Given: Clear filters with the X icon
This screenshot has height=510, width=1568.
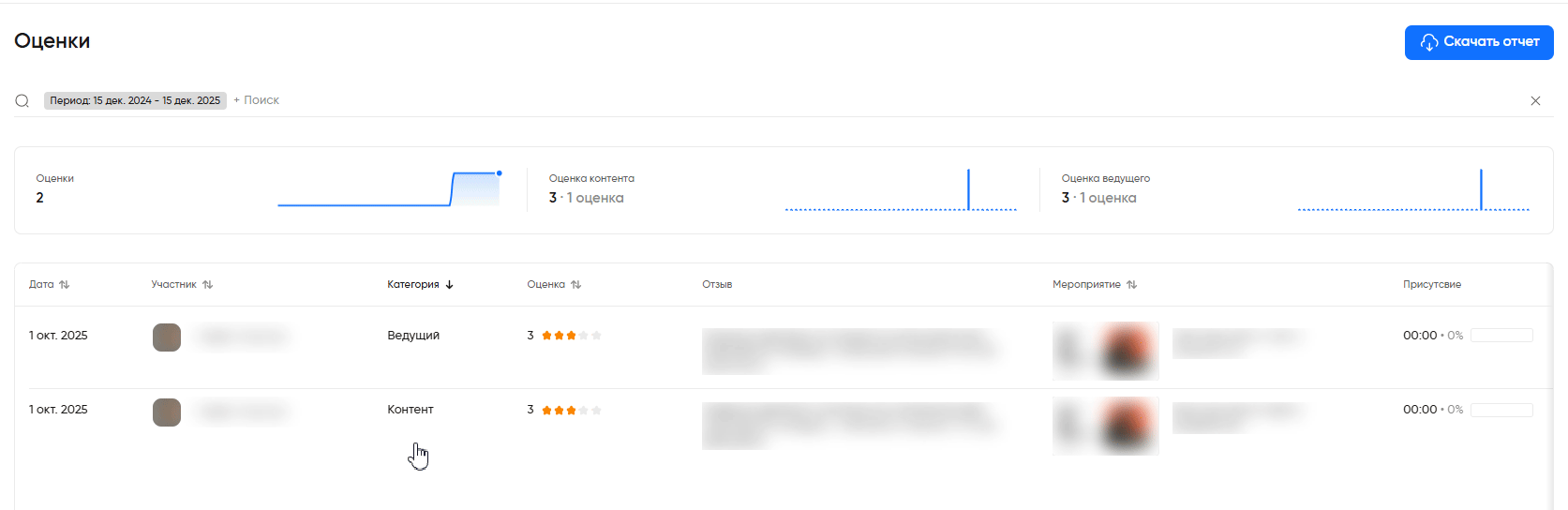Looking at the screenshot, I should pyautogui.click(x=1535, y=101).
